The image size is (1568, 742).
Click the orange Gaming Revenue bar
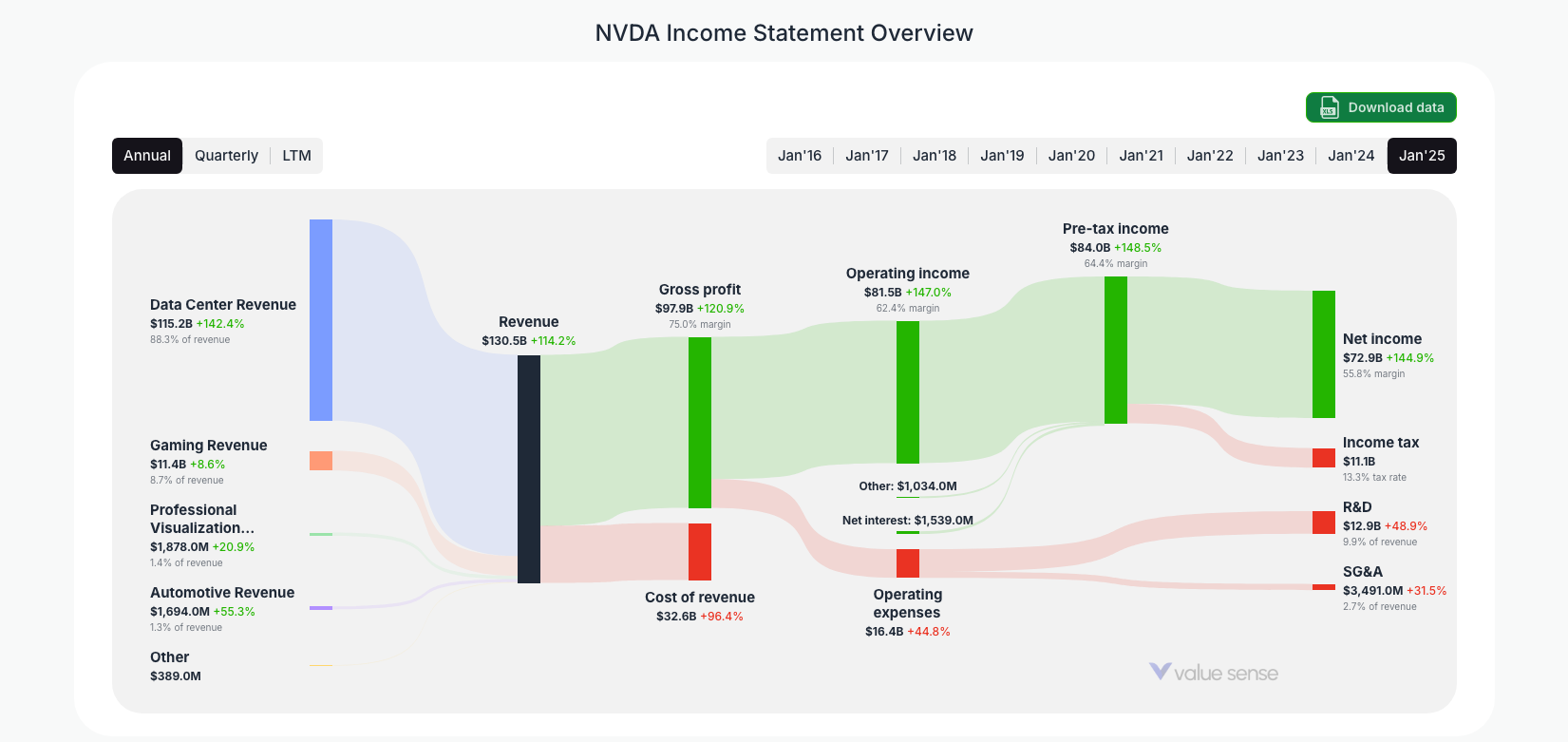point(321,461)
